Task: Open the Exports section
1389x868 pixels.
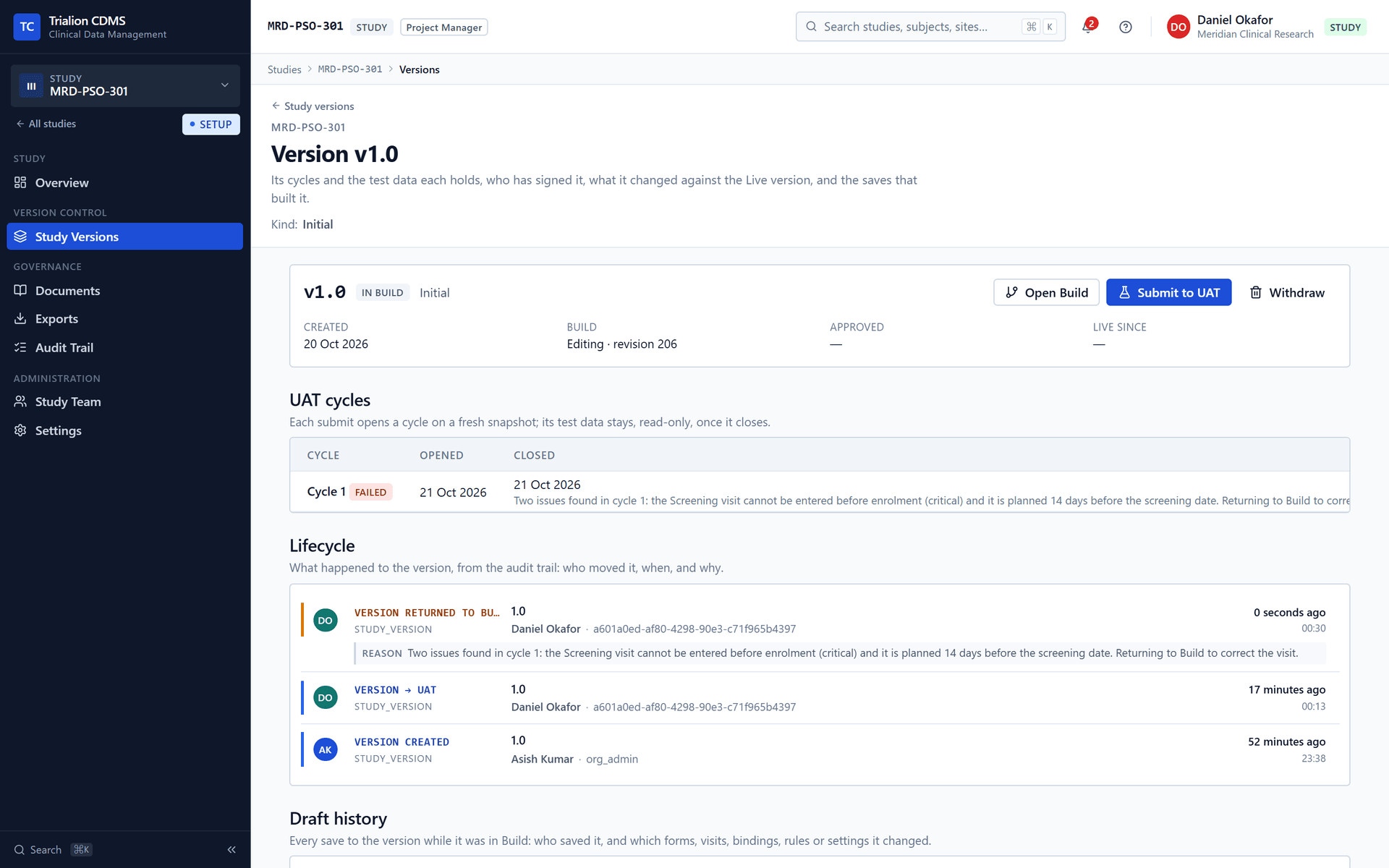Action: click(124, 318)
